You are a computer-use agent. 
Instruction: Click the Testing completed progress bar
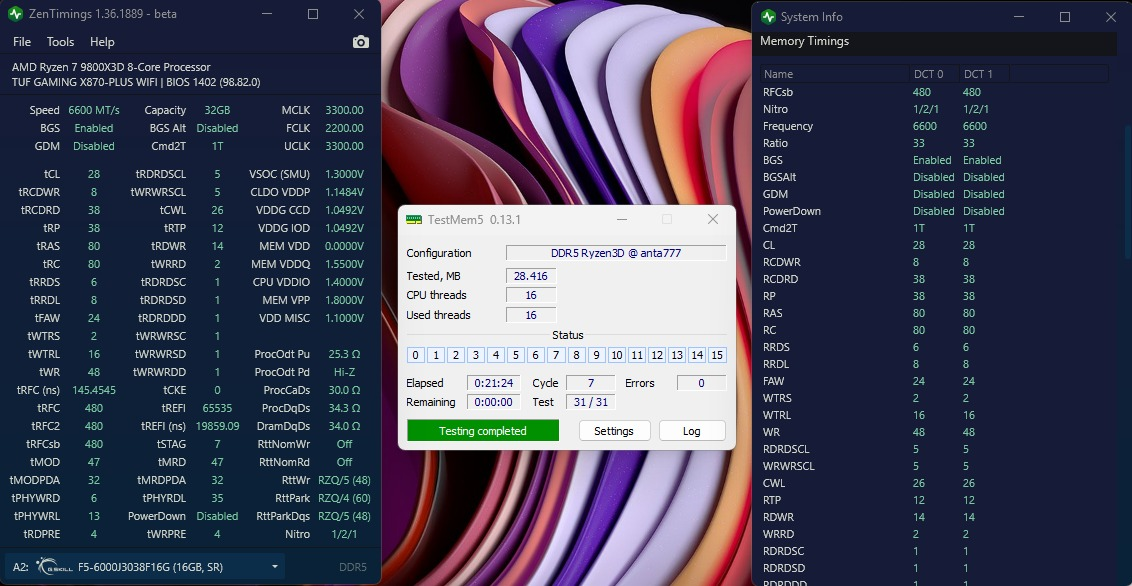pyautogui.click(x=482, y=431)
